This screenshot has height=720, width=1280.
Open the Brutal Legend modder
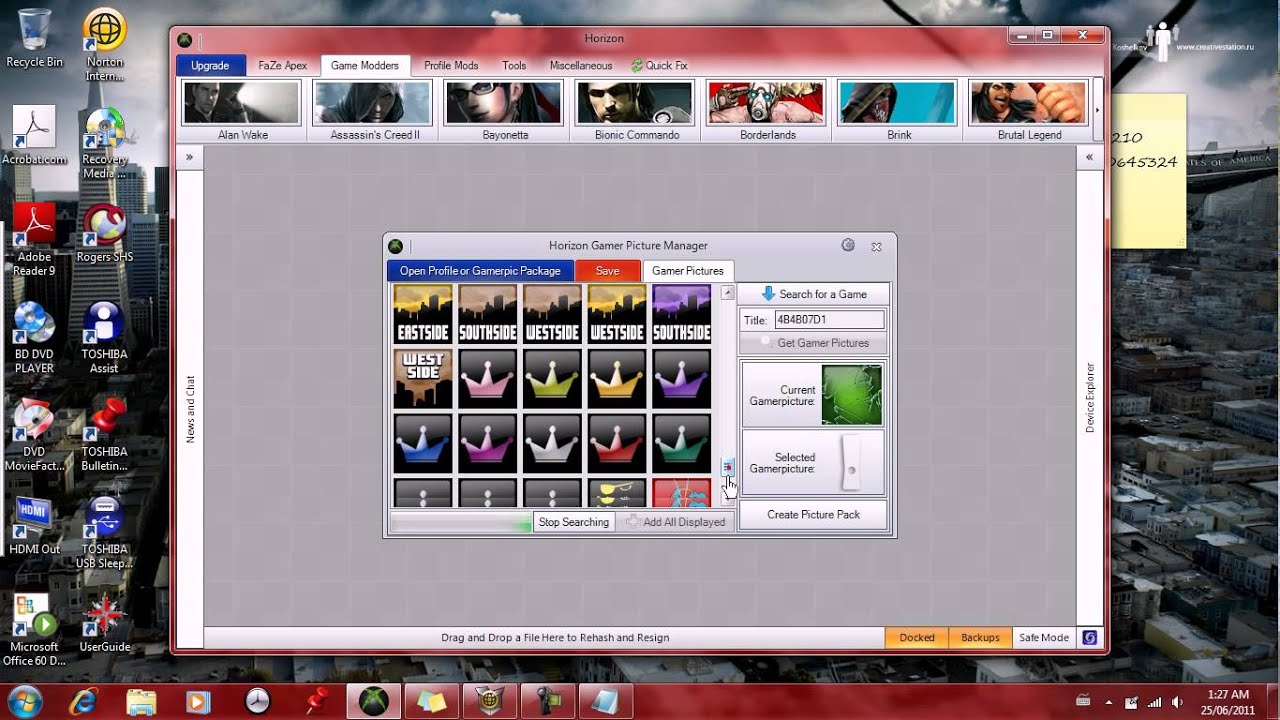coord(1029,110)
